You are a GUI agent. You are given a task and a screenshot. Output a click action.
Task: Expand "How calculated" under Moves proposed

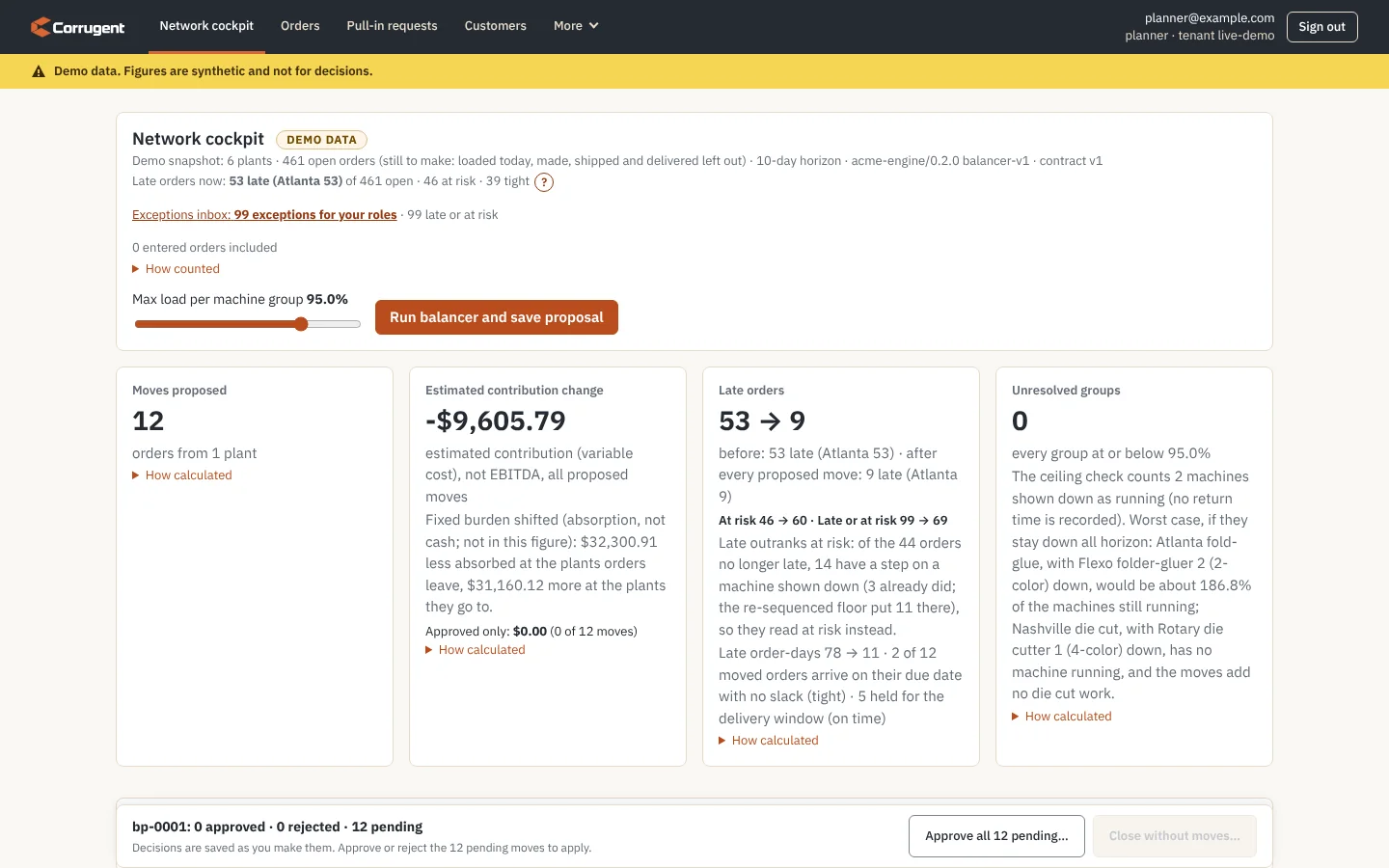pos(182,475)
